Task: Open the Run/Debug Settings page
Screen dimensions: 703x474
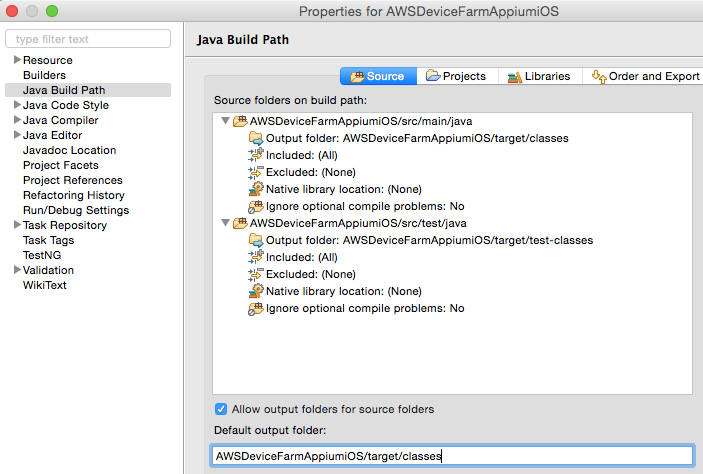Action: (76, 210)
